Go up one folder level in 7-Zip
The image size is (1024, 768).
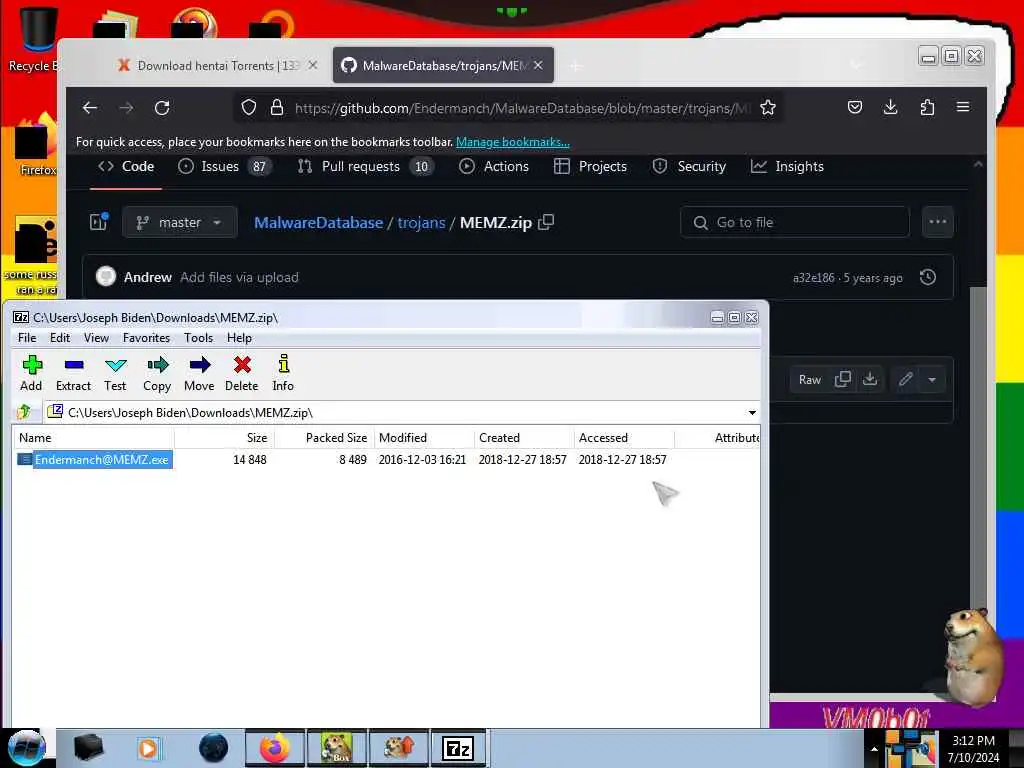click(24, 412)
